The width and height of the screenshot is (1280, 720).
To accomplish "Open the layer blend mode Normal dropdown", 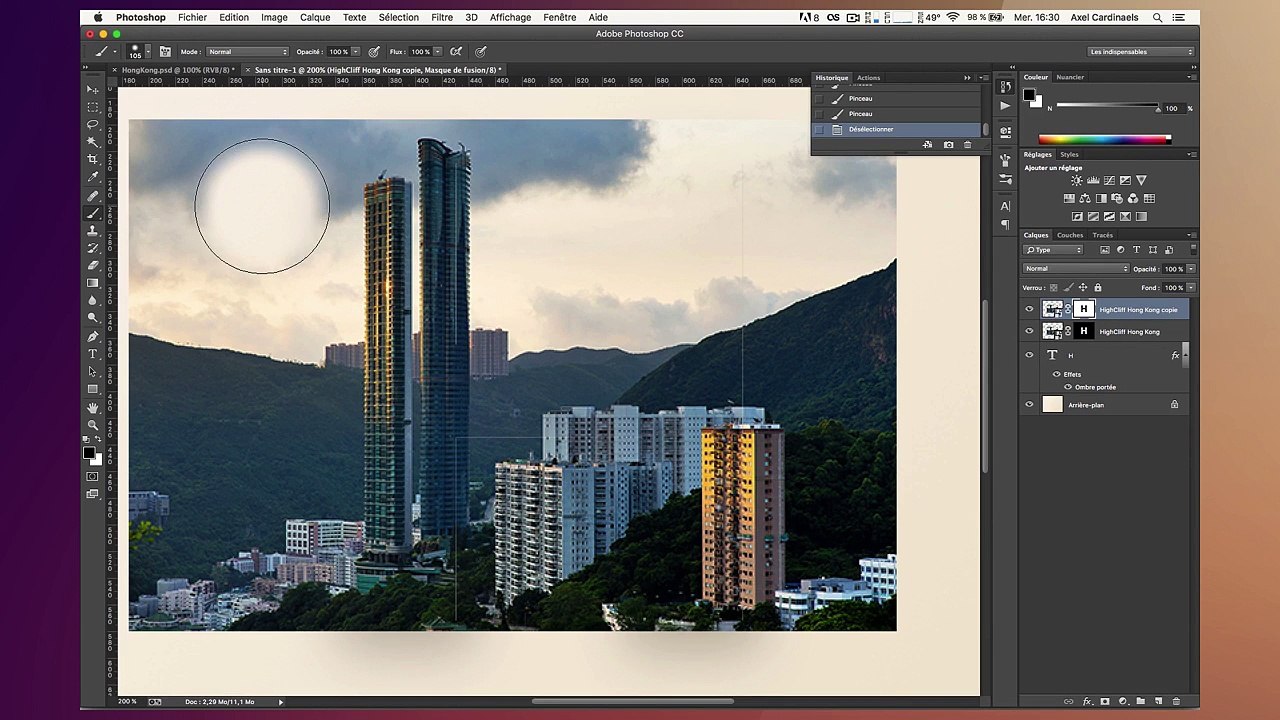I will [x=1076, y=269].
